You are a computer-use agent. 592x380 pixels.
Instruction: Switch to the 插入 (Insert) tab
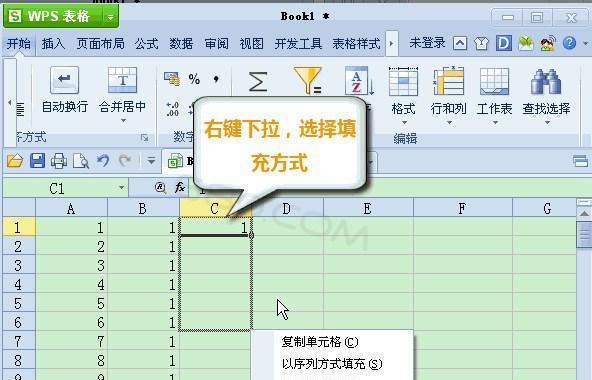[x=53, y=44]
